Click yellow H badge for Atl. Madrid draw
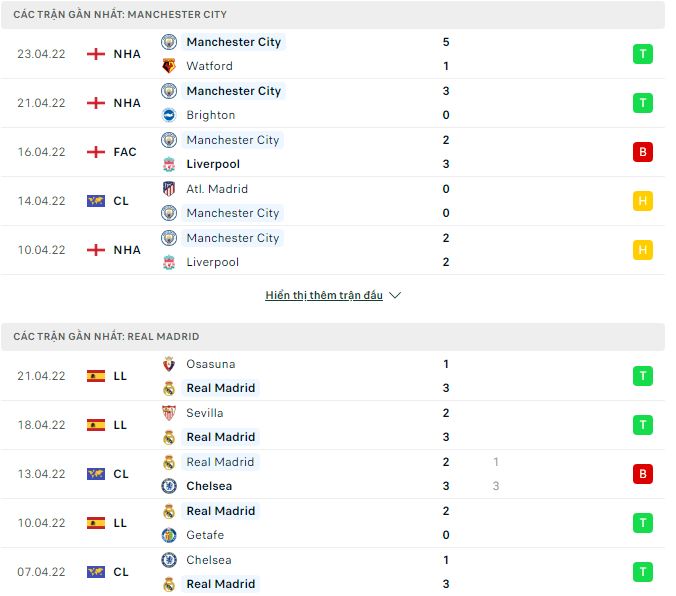 643,201
